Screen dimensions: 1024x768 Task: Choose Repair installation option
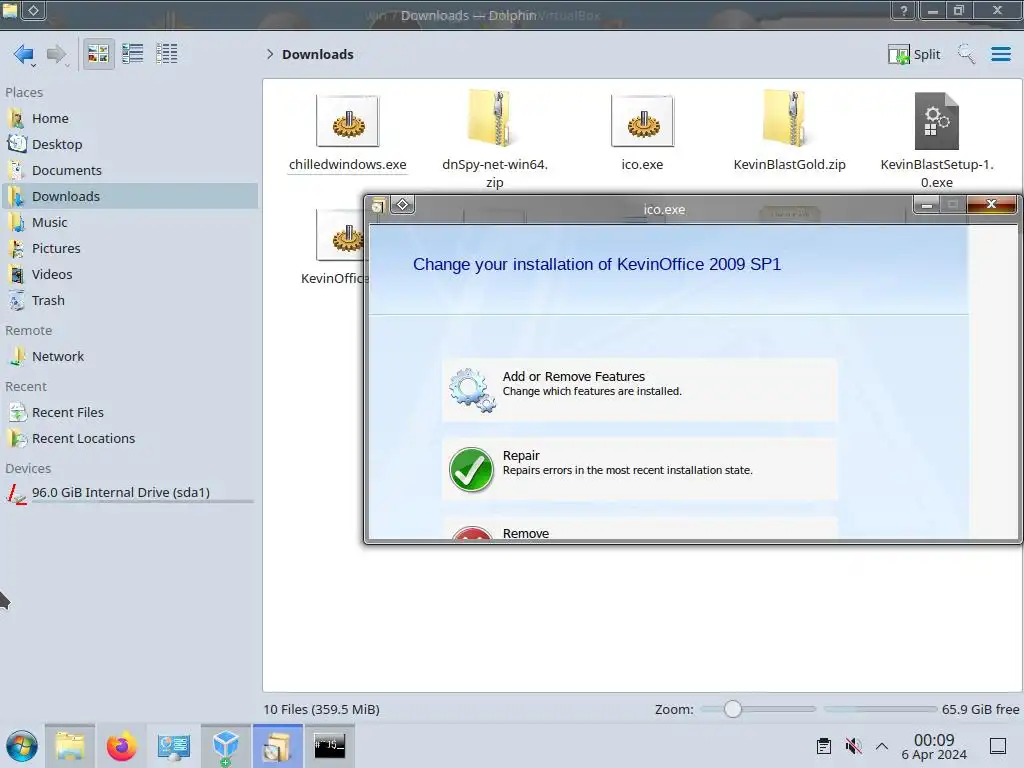click(639, 469)
